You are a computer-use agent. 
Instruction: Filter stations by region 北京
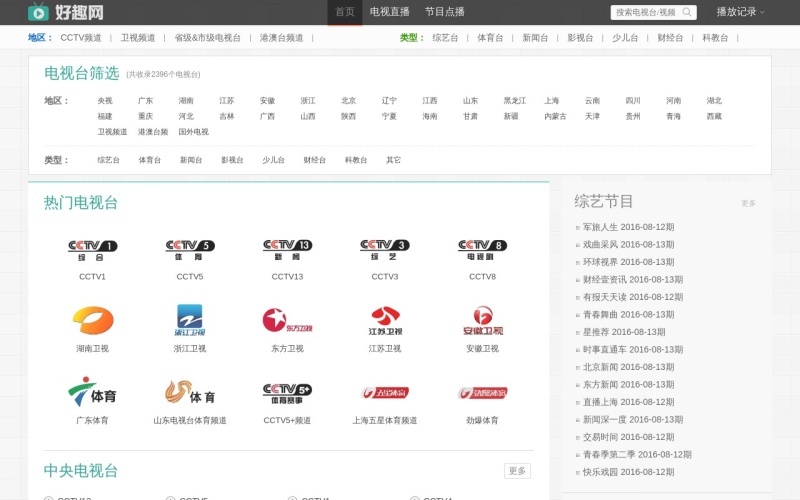coord(348,101)
